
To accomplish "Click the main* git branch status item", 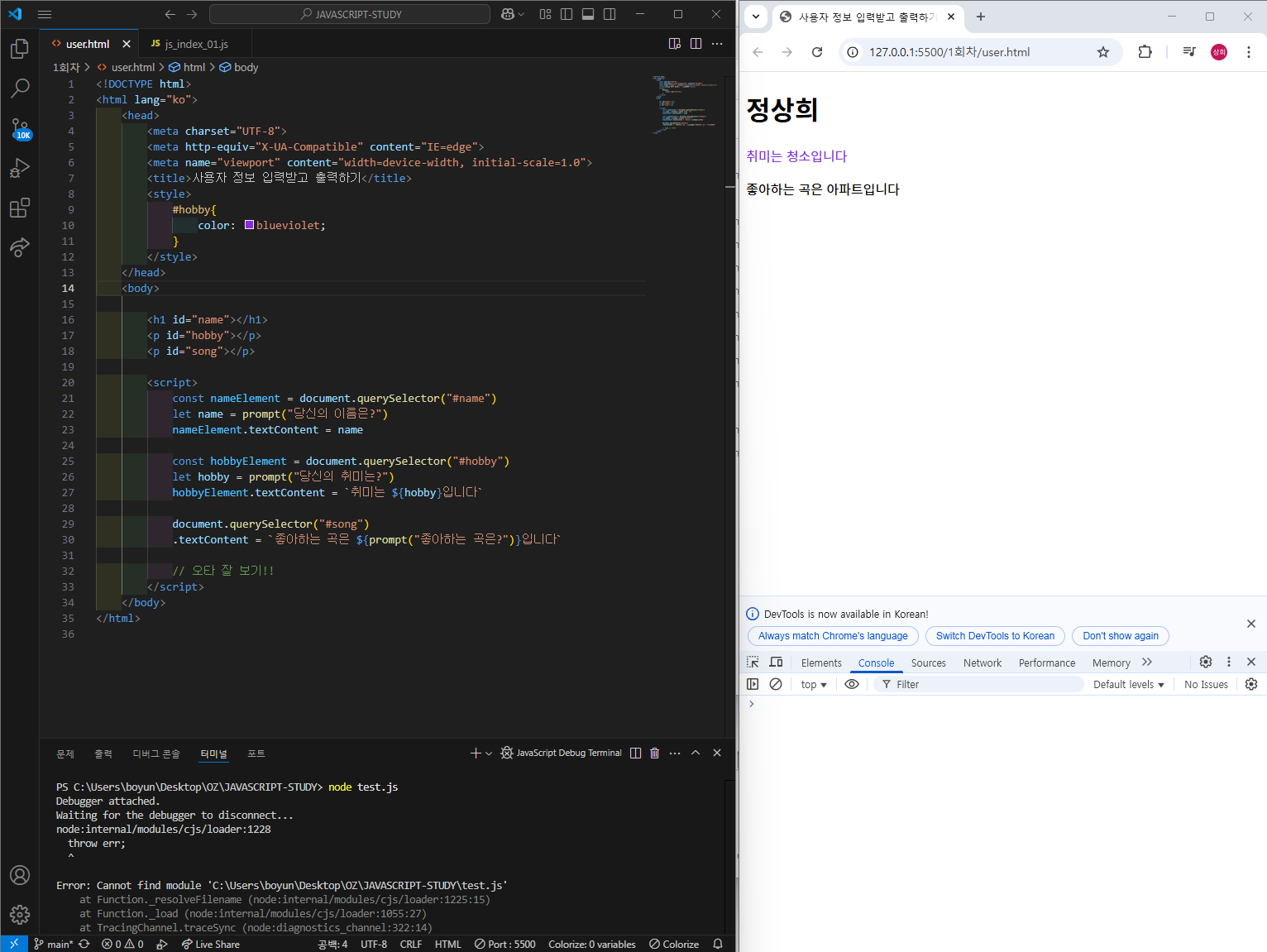I will pos(53,944).
